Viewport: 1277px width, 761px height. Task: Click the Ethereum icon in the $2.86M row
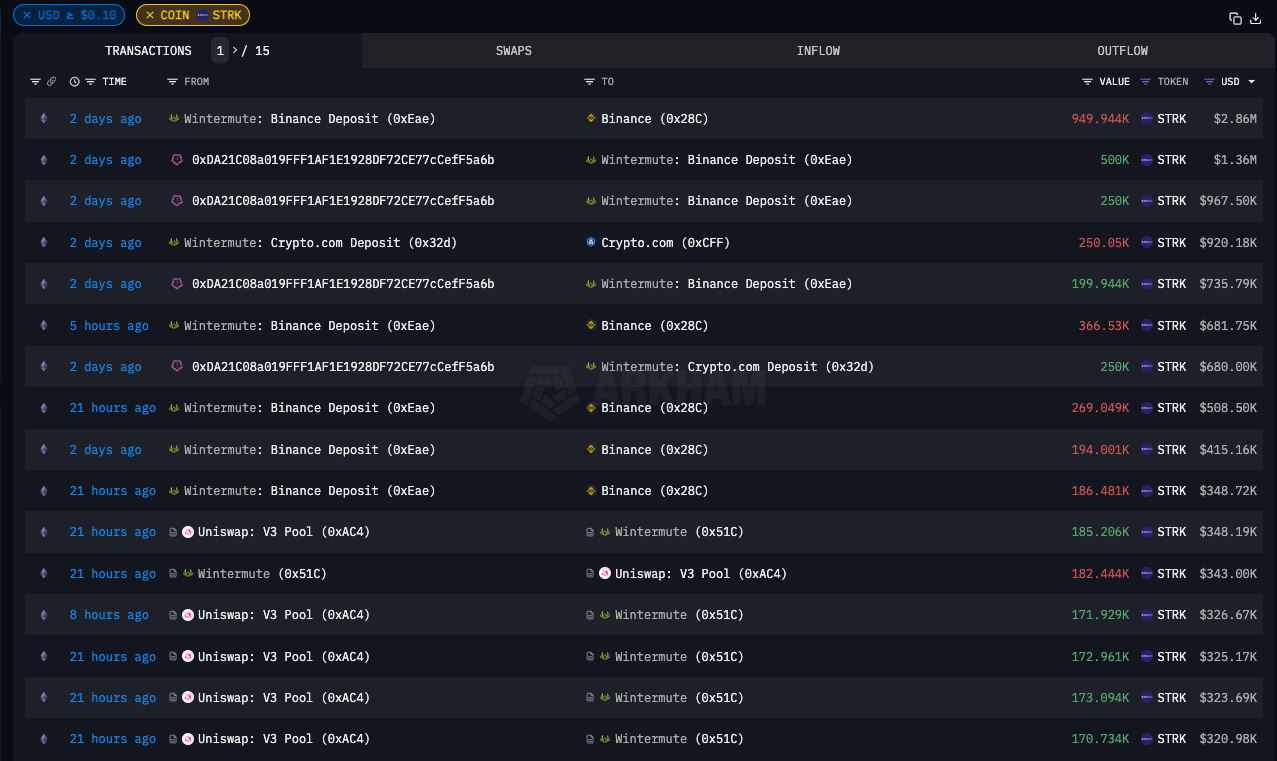pyautogui.click(x=43, y=119)
